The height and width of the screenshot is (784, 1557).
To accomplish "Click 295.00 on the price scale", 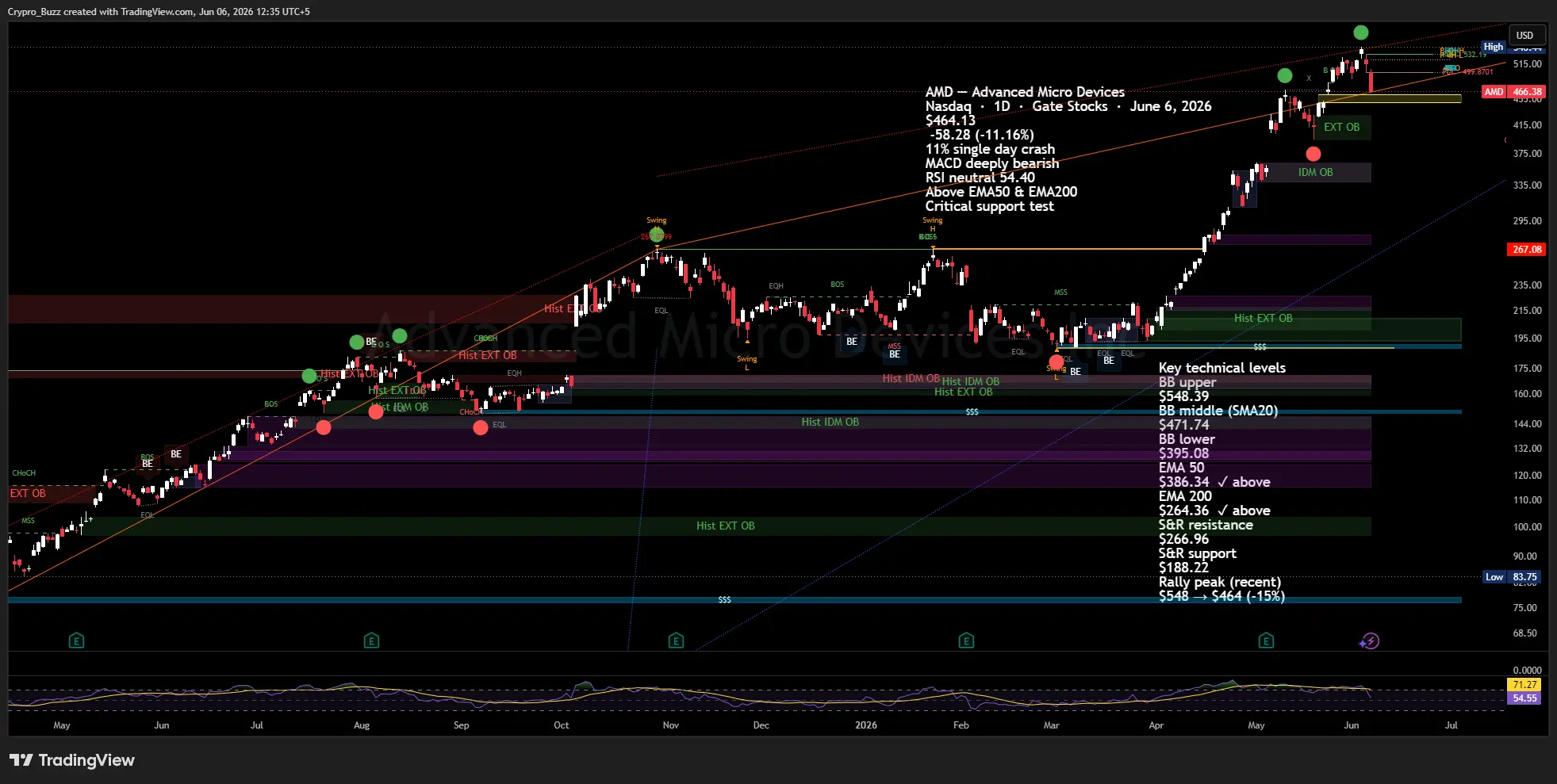I will coord(1527,221).
